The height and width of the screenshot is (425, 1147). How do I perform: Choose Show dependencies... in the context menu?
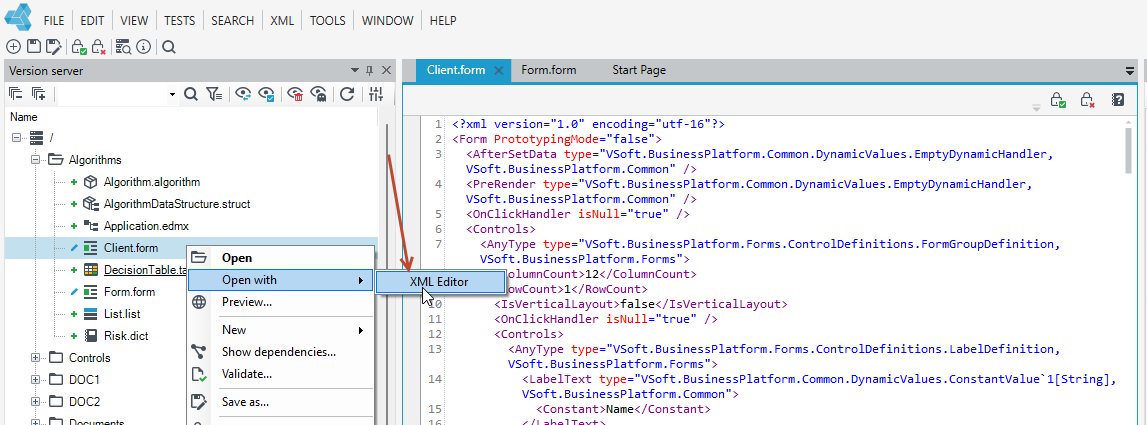pos(279,352)
